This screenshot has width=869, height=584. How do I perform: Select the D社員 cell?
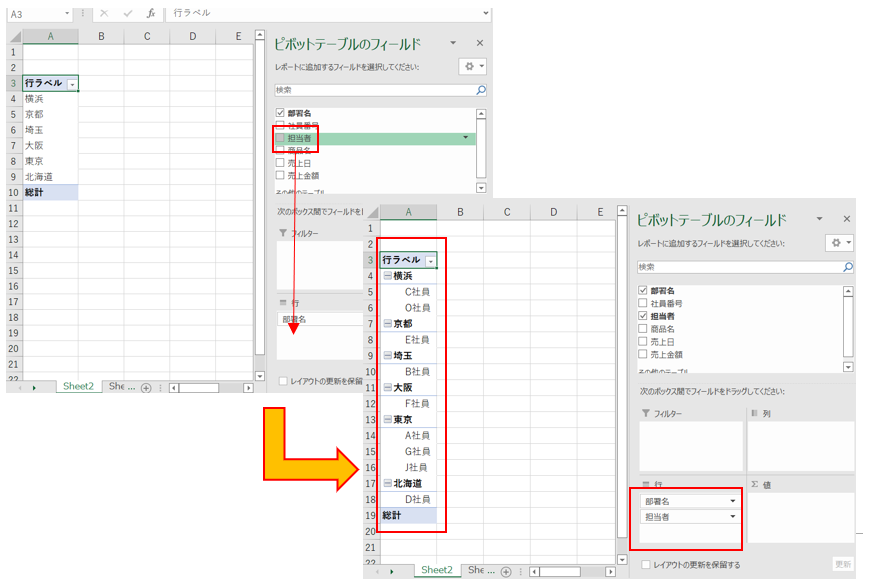417,499
